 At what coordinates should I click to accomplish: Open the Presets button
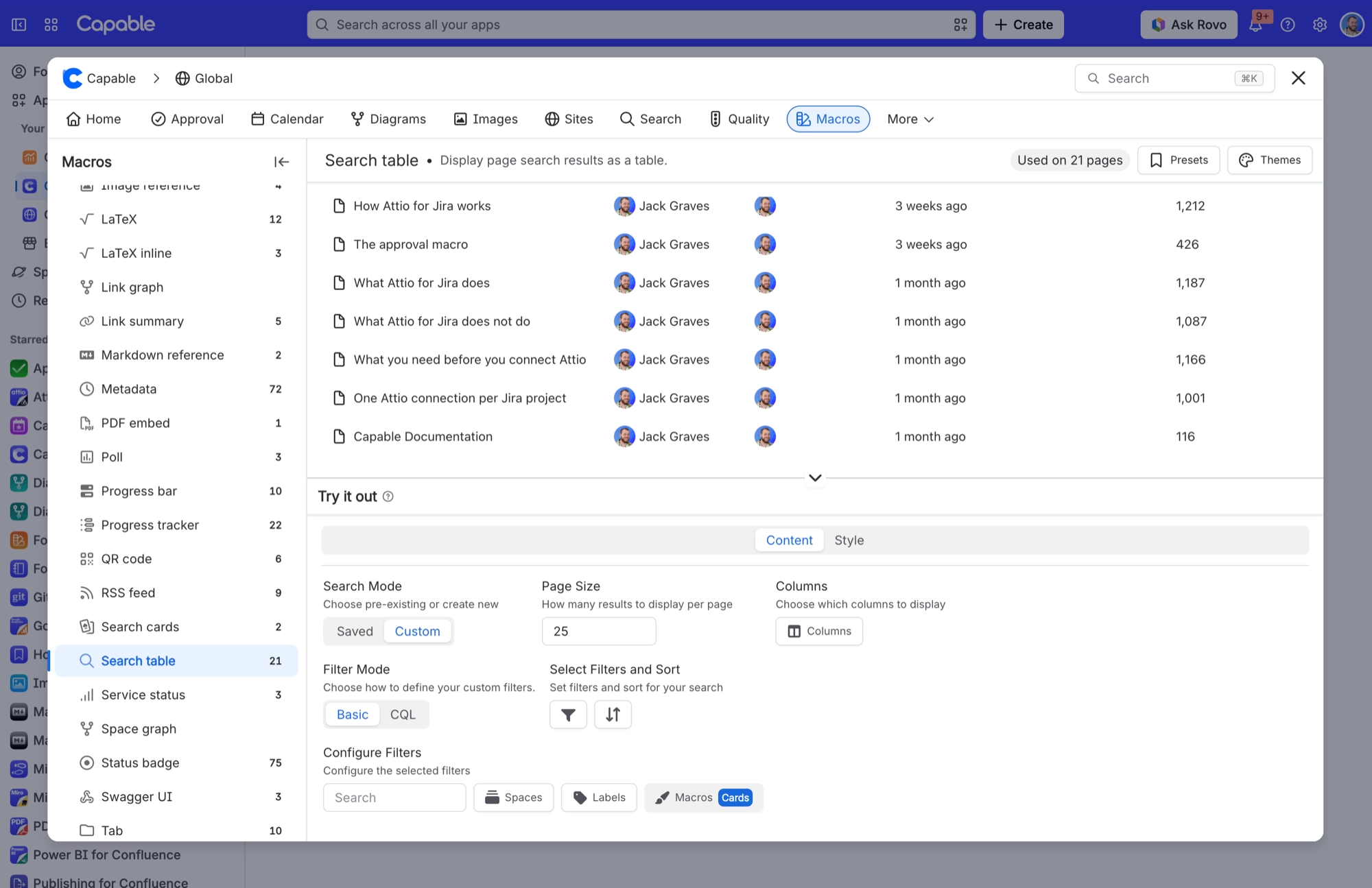point(1179,160)
